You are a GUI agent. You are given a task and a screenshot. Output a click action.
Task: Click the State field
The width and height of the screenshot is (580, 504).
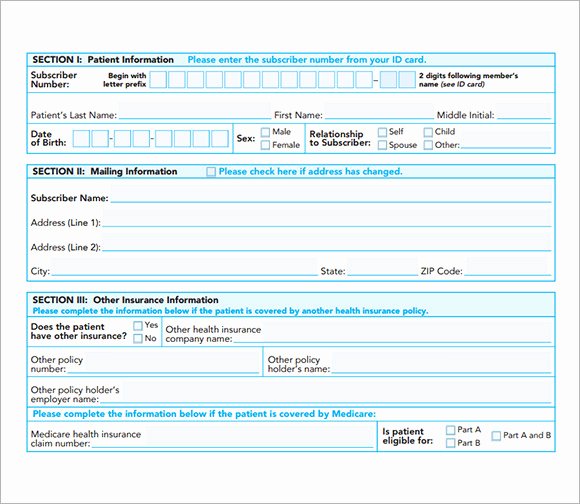coord(382,268)
